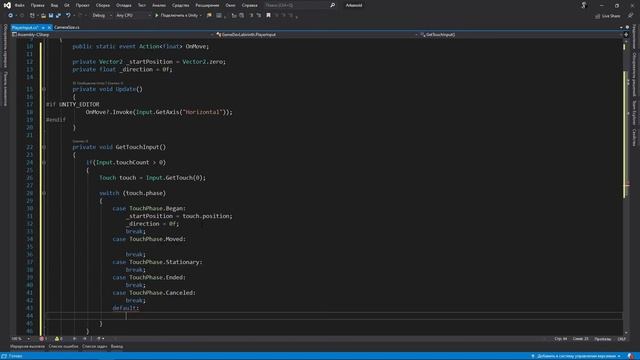Open the Список задач panel tab

(x=94, y=347)
